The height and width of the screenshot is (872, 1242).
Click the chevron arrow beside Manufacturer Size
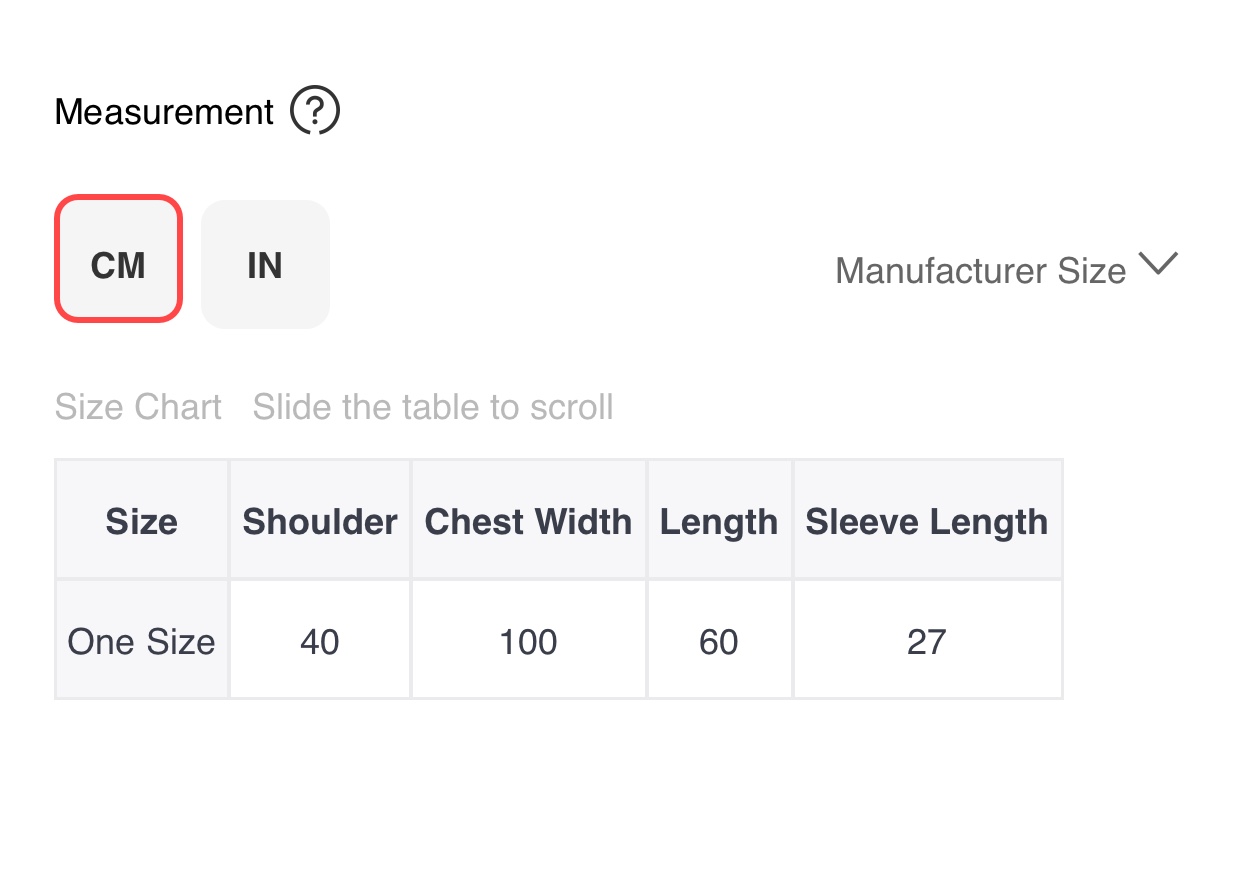[1159, 264]
